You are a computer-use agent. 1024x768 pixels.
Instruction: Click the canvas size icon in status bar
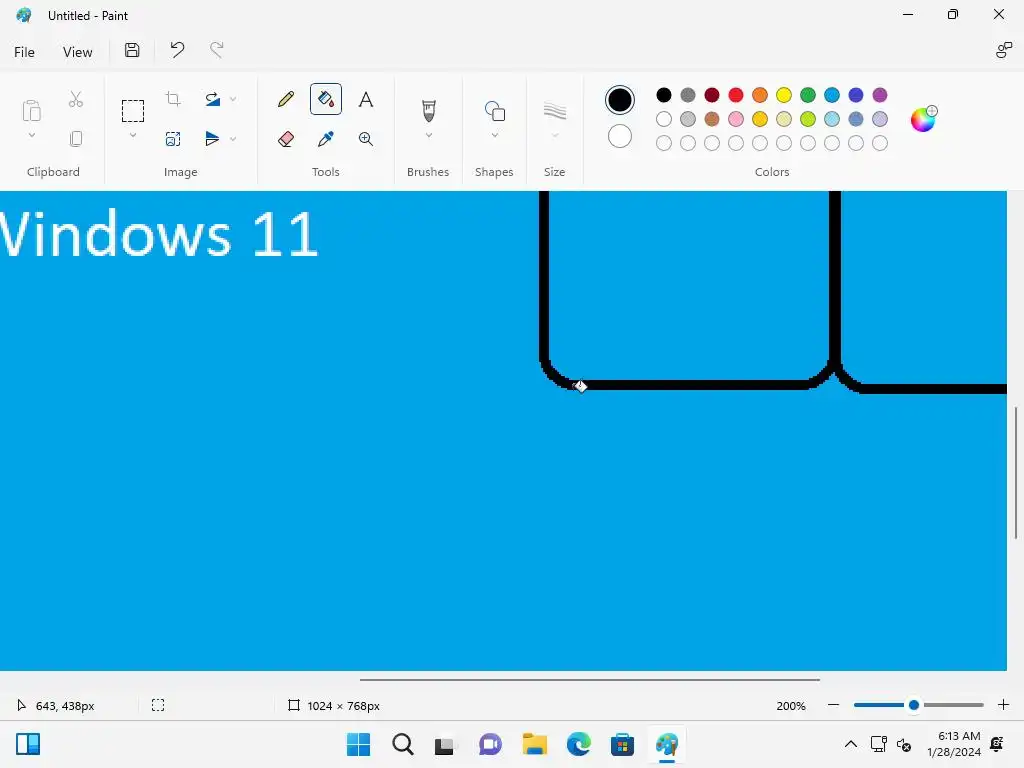point(294,705)
